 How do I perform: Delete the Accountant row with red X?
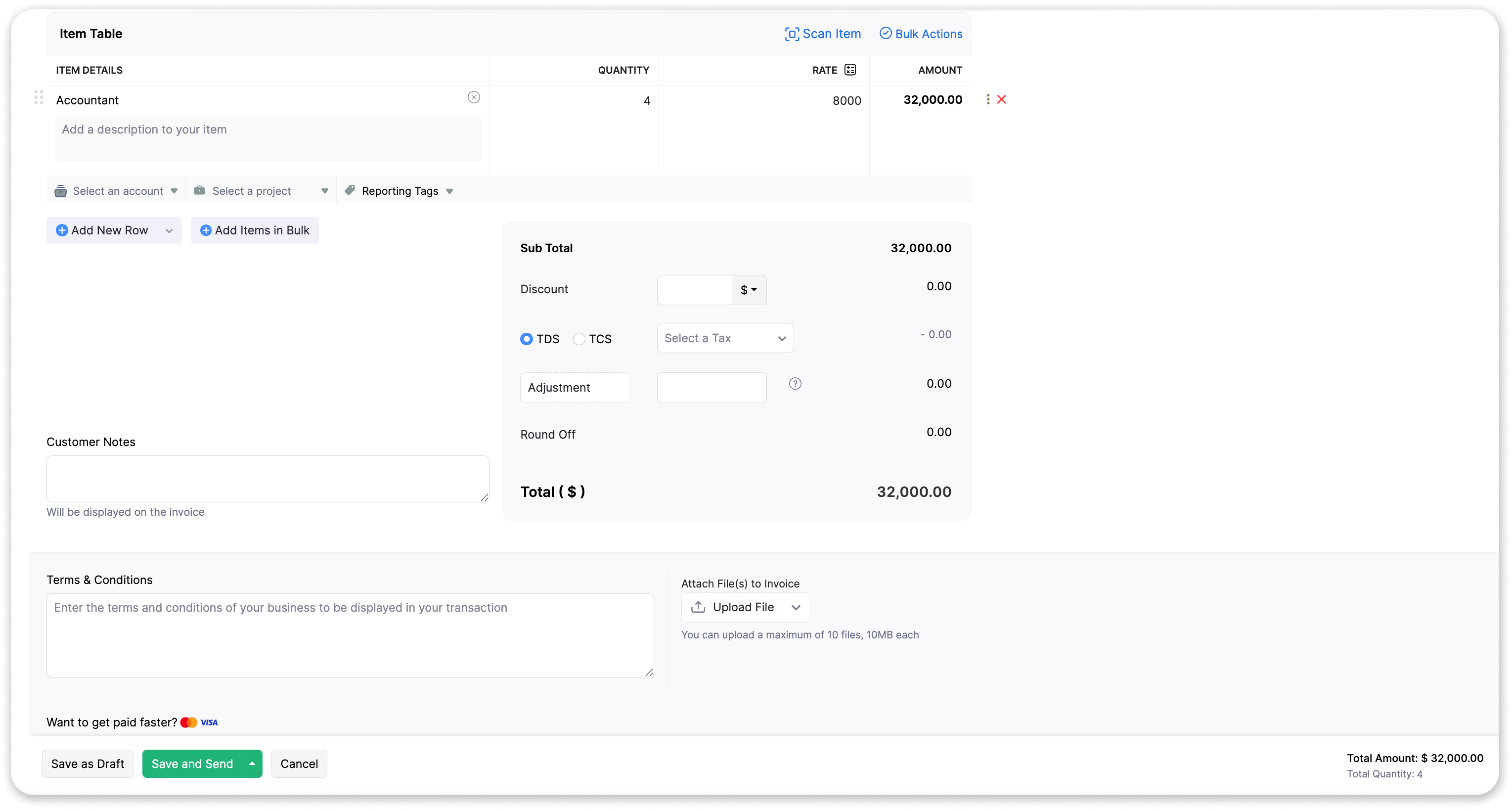(1002, 100)
